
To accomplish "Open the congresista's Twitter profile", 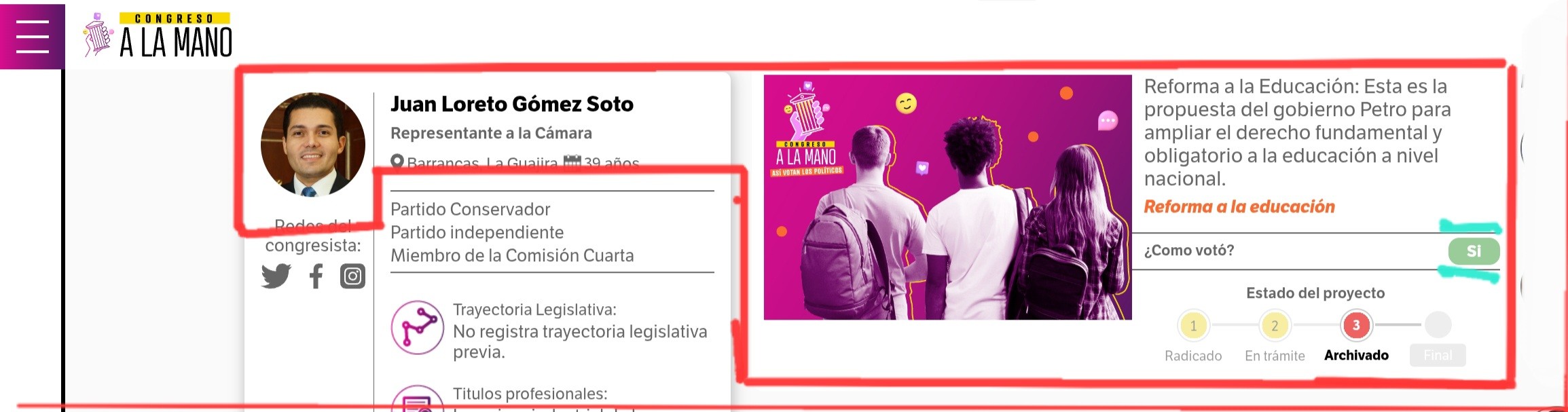I will pos(276,276).
